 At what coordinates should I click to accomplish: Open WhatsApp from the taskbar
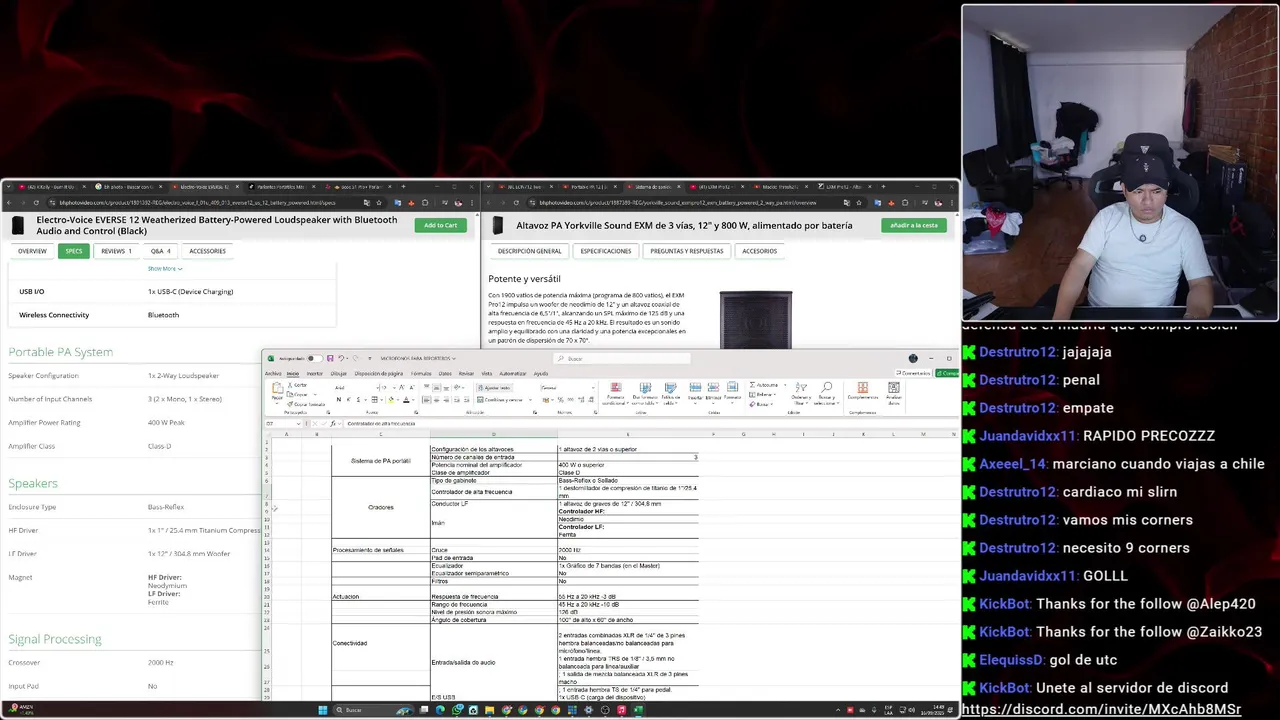tap(457, 710)
